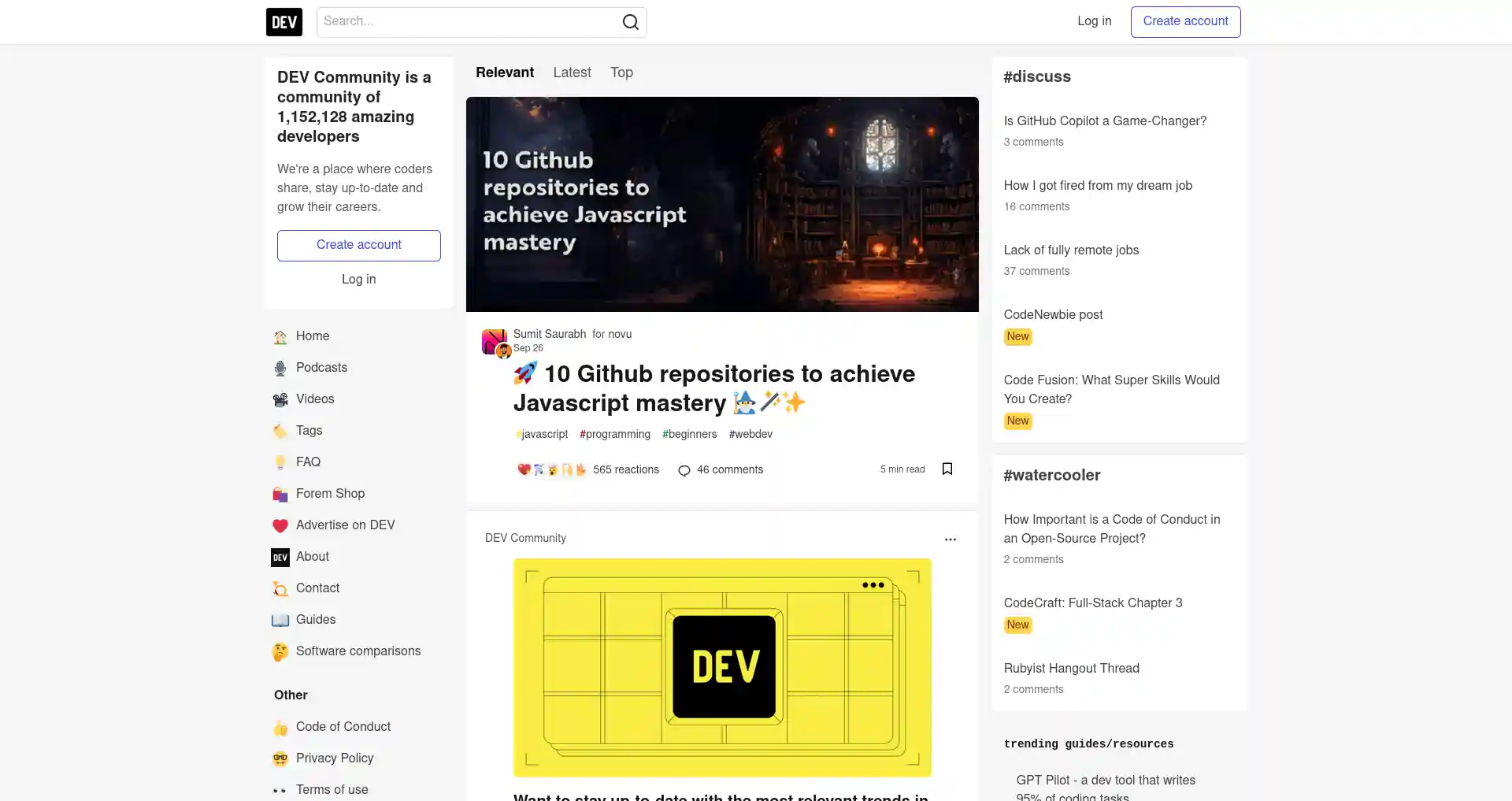Click the DEV logo in header
The height and width of the screenshot is (801, 1512).
(x=284, y=22)
